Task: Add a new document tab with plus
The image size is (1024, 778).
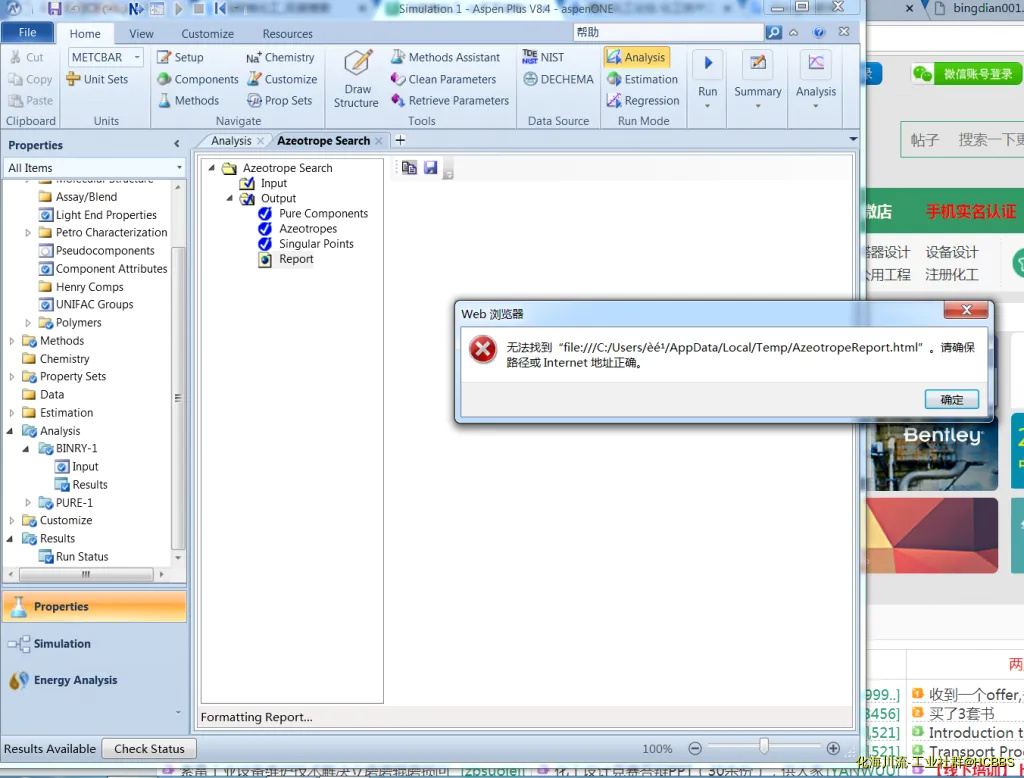Action: click(x=400, y=140)
